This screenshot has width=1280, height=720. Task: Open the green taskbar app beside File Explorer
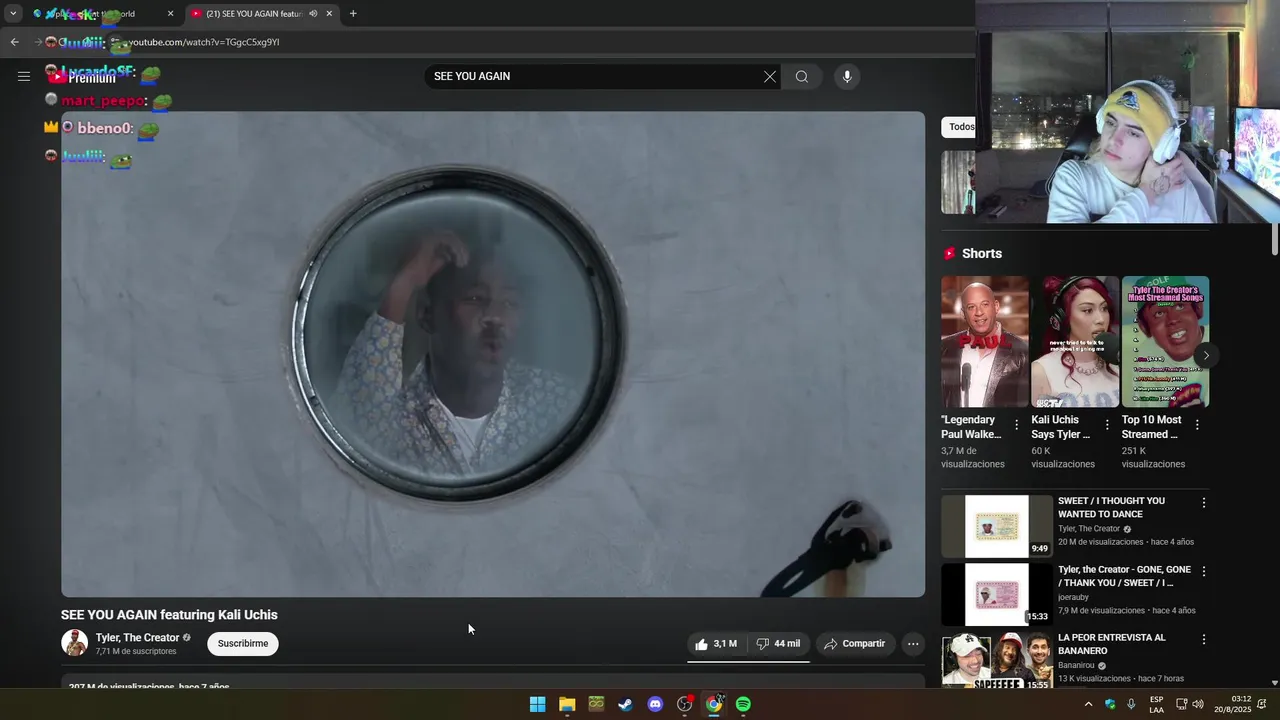coord(596,704)
